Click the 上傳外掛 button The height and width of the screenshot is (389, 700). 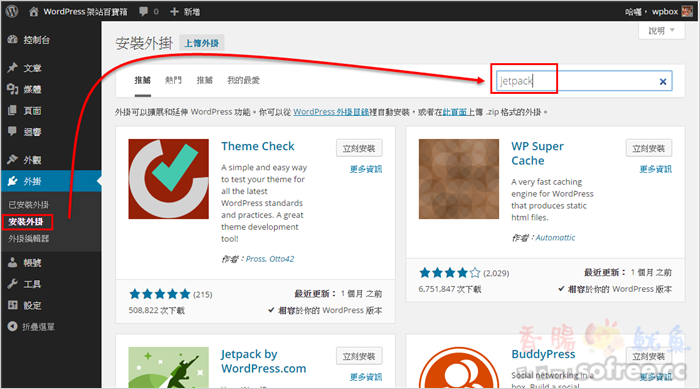[x=202, y=43]
